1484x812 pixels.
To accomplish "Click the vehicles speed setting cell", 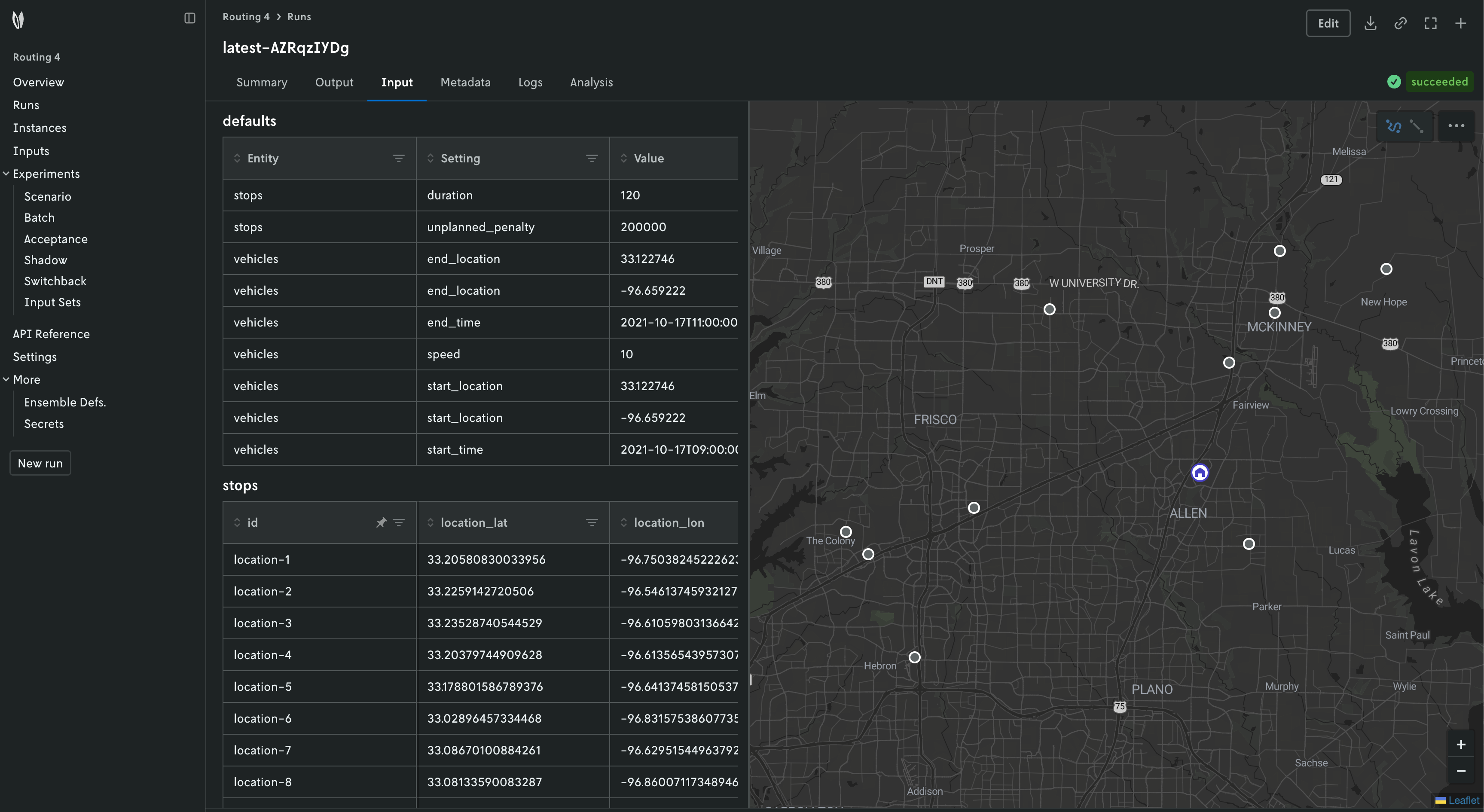I will [x=513, y=354].
